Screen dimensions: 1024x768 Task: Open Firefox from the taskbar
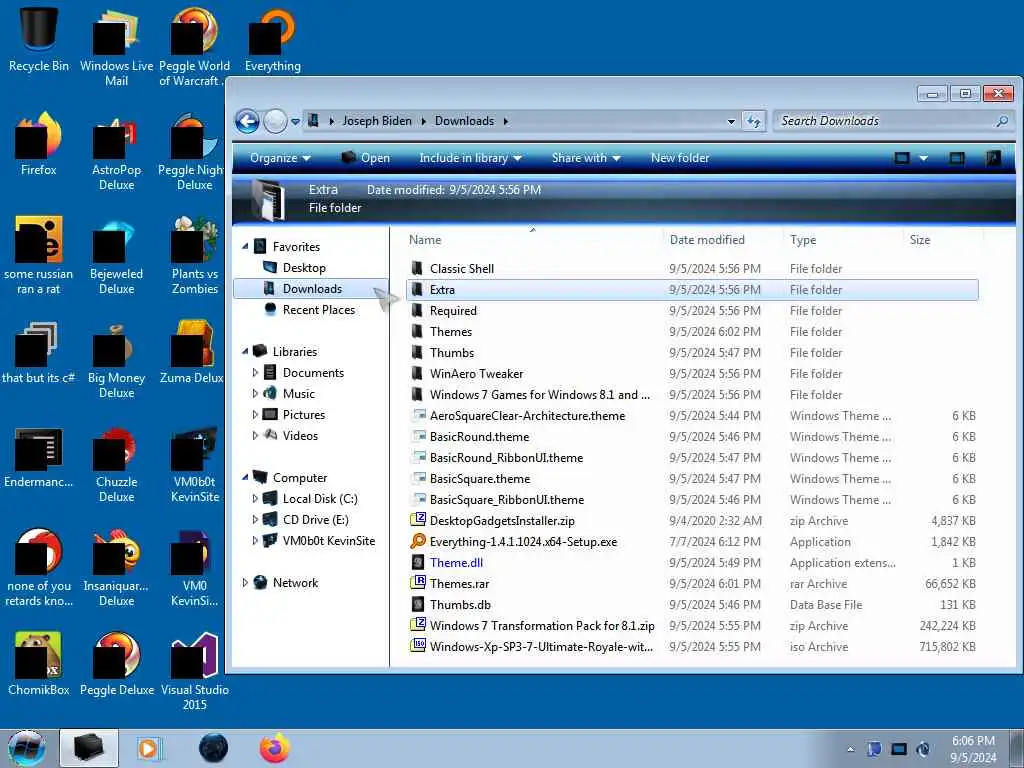tap(275, 748)
